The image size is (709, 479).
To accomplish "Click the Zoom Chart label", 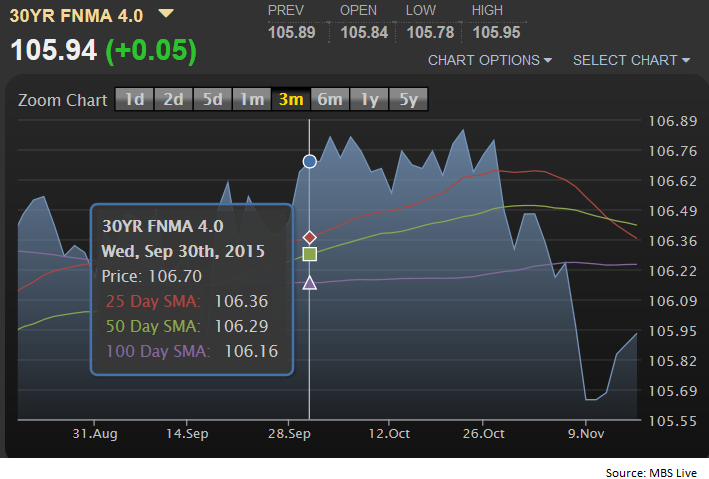I will click(x=62, y=100).
